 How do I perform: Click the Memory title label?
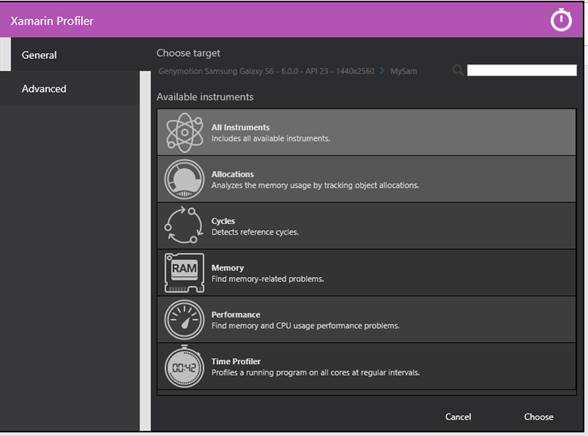tap(228, 268)
